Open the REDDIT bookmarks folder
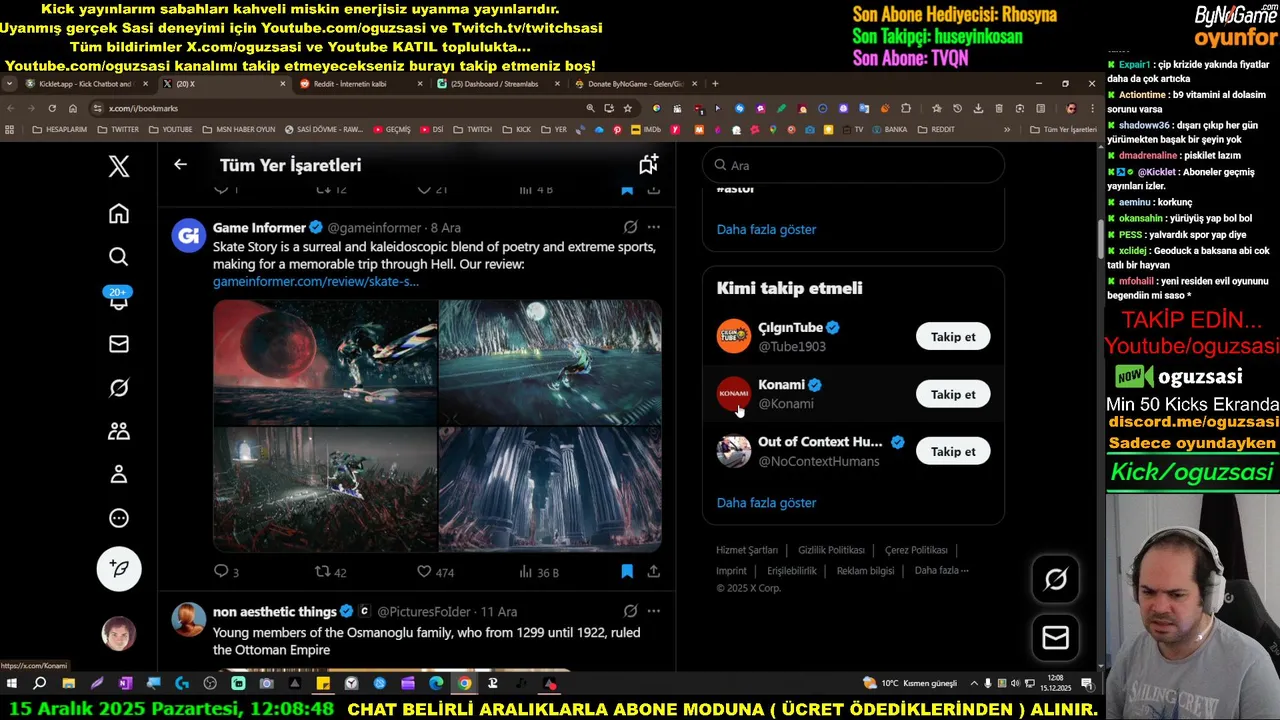 point(936,129)
